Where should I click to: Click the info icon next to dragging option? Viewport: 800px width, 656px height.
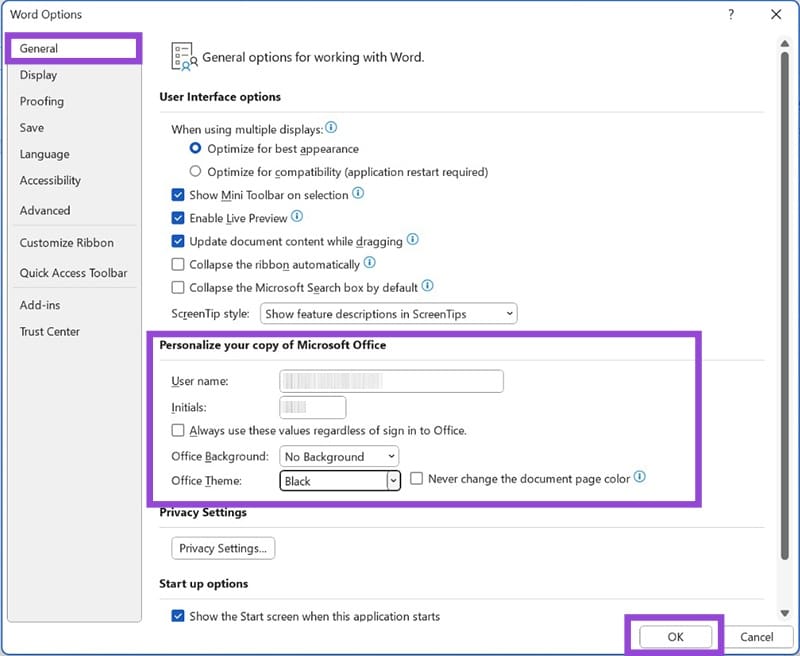(412, 241)
